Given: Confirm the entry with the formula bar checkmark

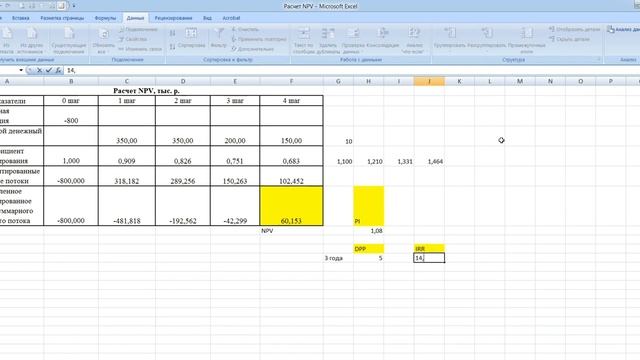Looking at the screenshot, I should (x=49, y=70).
